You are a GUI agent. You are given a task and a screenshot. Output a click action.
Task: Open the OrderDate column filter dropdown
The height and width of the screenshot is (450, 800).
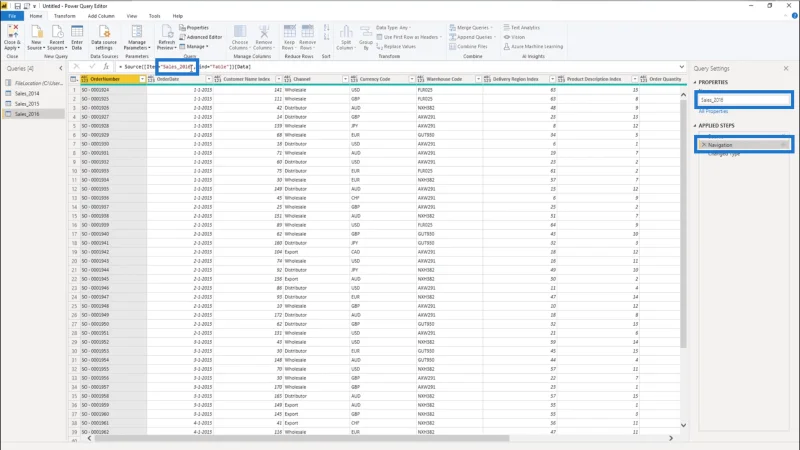point(209,79)
